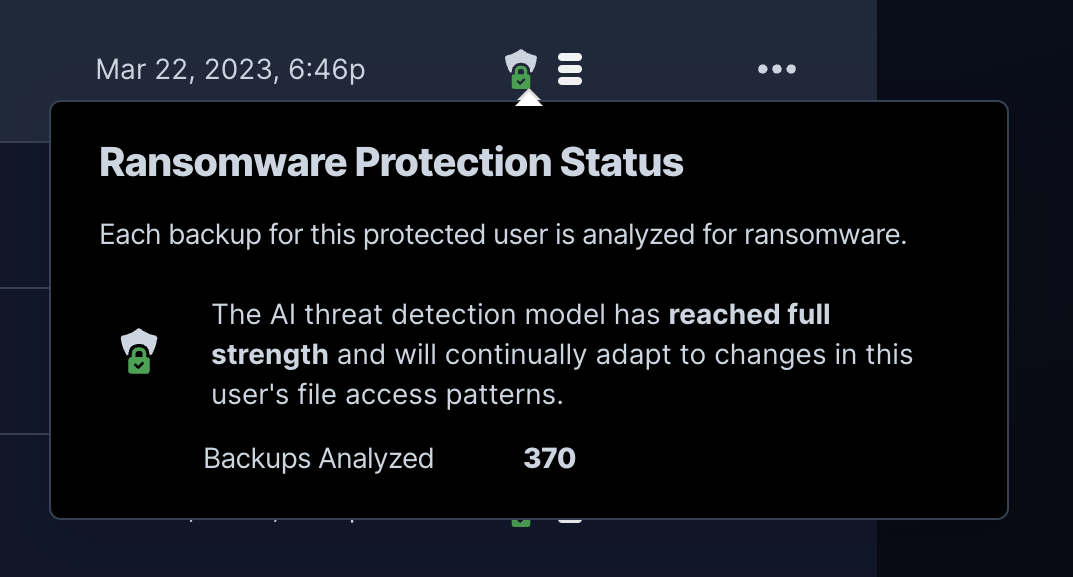Click the shield-lock ransomware icon beside the timestamp
Screen dimensions: 1073x577
521,69
